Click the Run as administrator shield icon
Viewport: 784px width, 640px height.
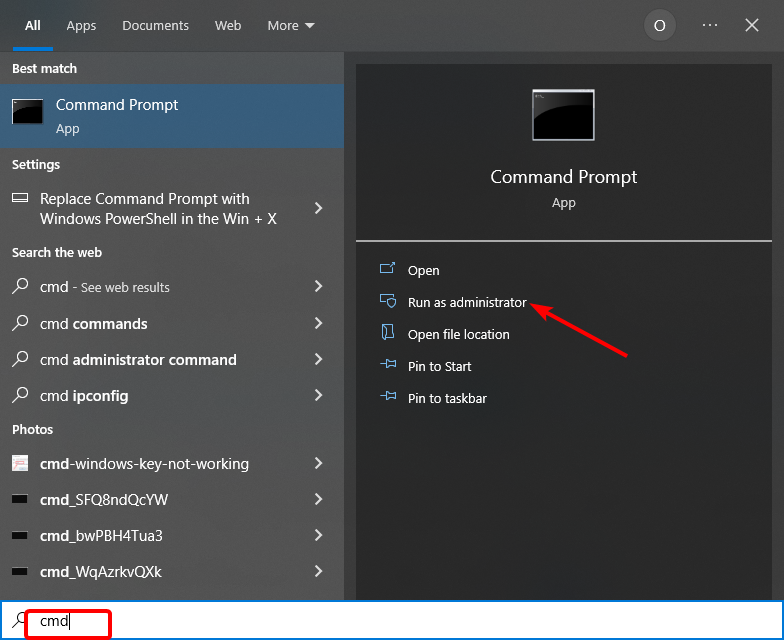(x=388, y=301)
